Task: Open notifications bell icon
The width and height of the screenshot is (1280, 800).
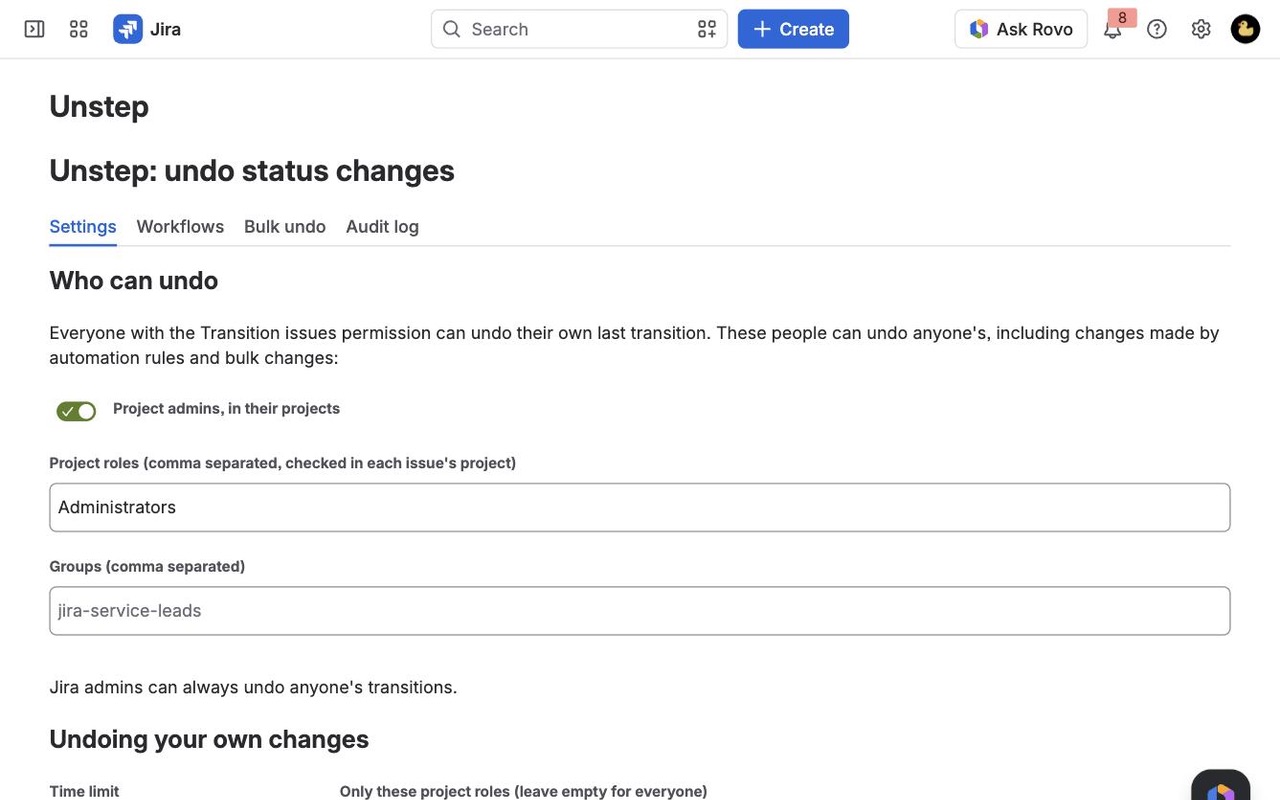Action: pyautogui.click(x=1113, y=29)
